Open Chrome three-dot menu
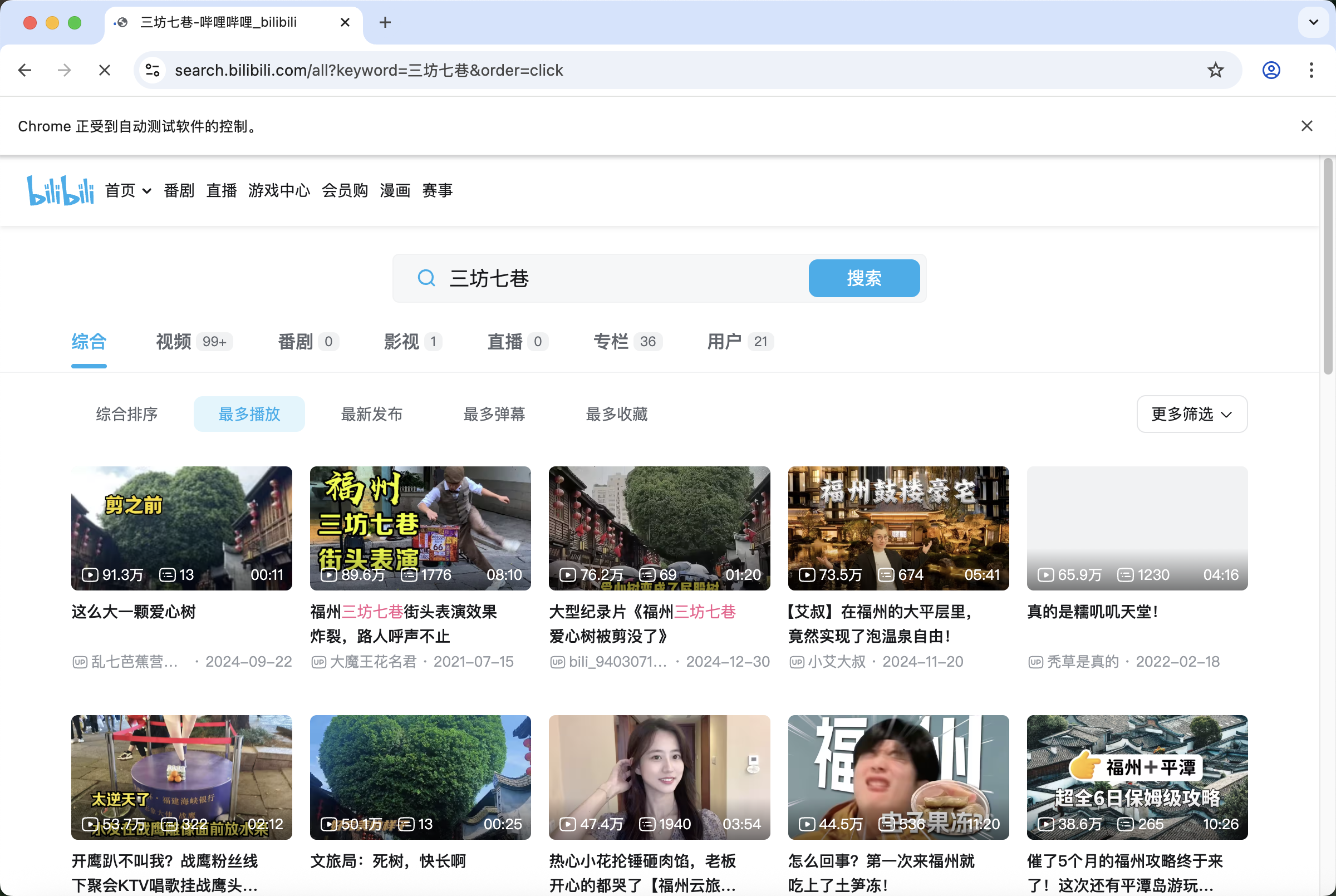Screen dimensions: 1336x896 [x=1311, y=70]
